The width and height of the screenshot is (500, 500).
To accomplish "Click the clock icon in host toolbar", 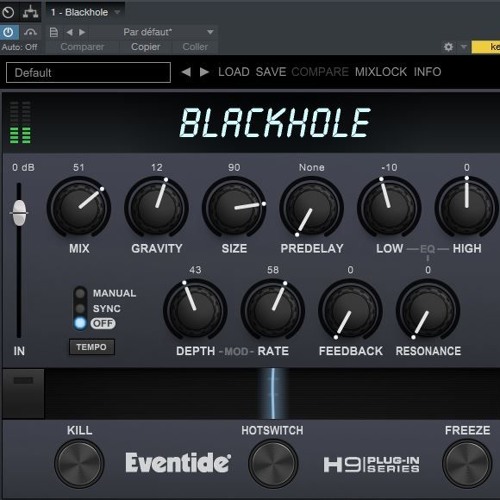I will (x=8, y=12).
